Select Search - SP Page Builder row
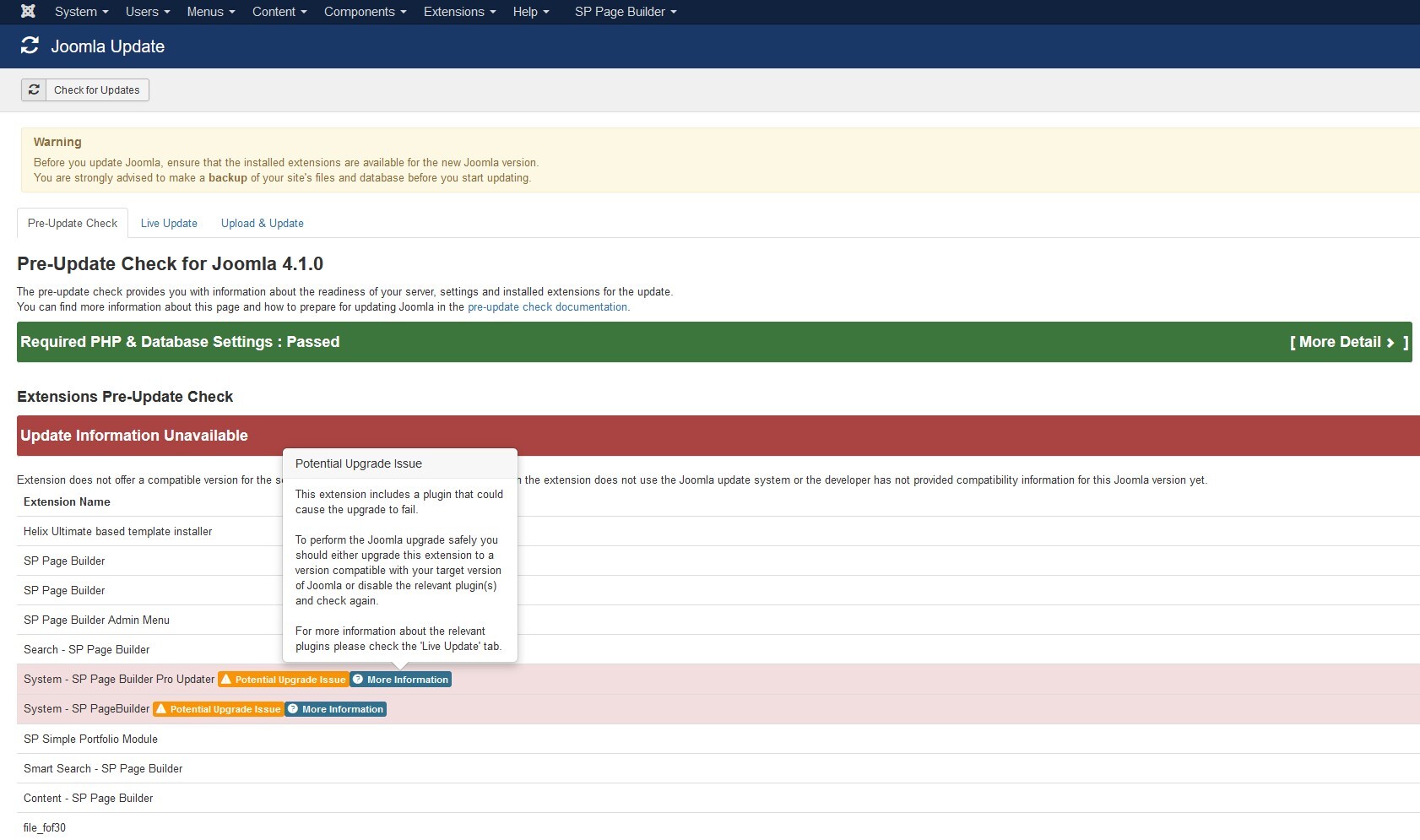 (718, 649)
